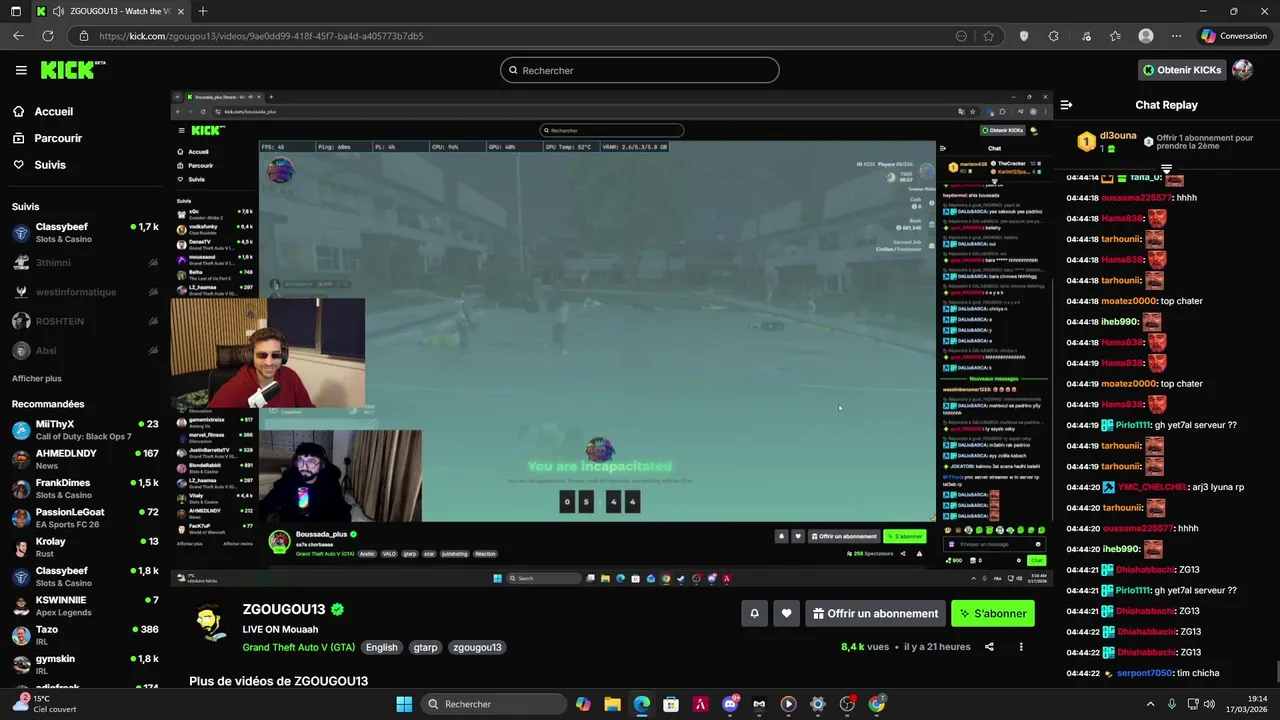Open your Kick profile avatar menu
Image resolution: width=1280 pixels, height=720 pixels.
tap(1242, 70)
